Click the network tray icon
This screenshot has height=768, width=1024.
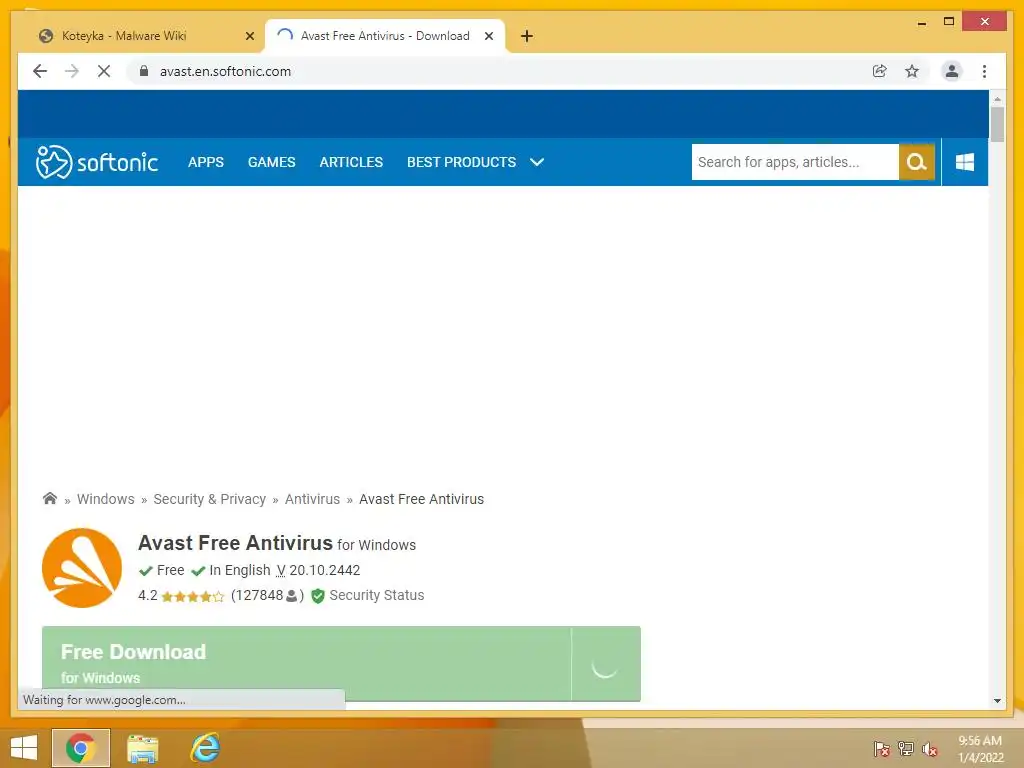pos(906,749)
